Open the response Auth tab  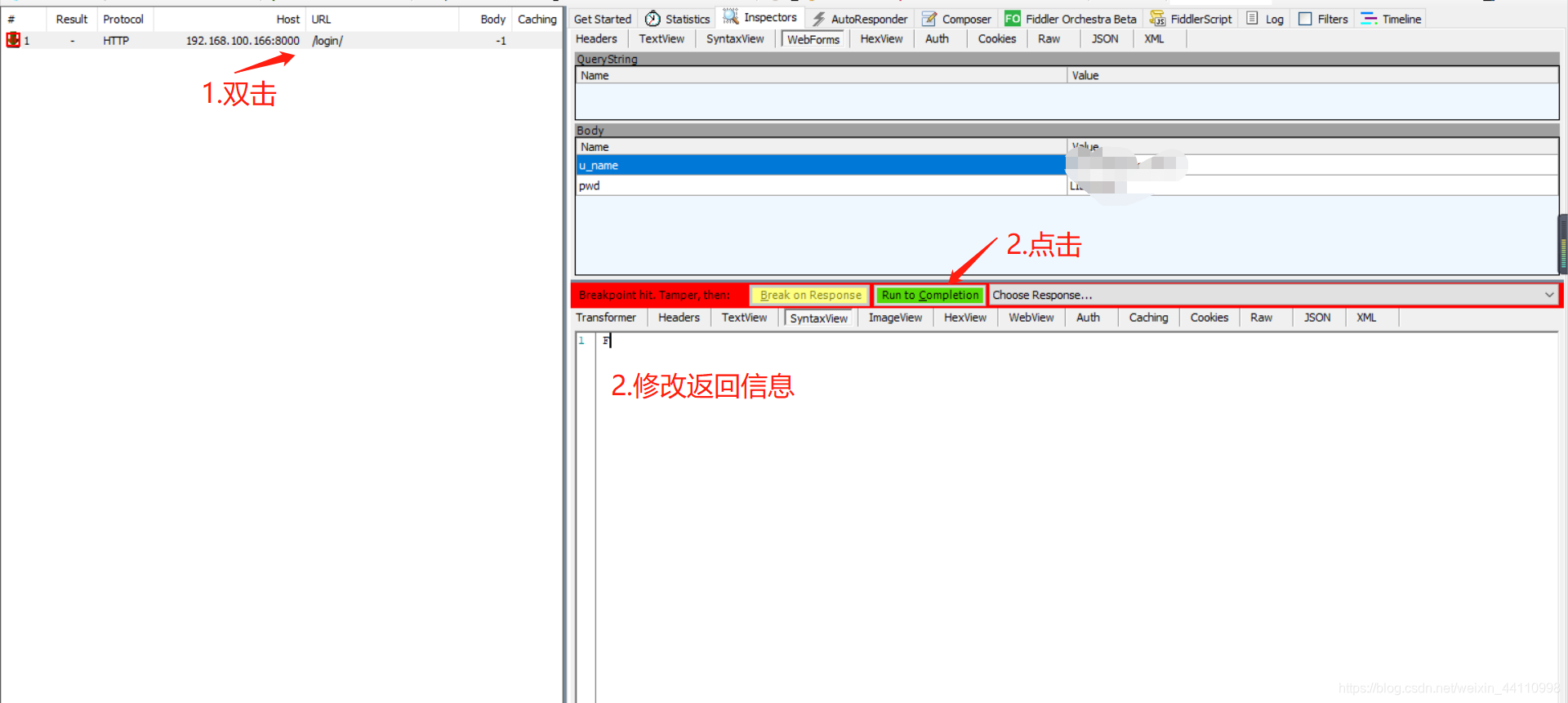tap(1088, 318)
